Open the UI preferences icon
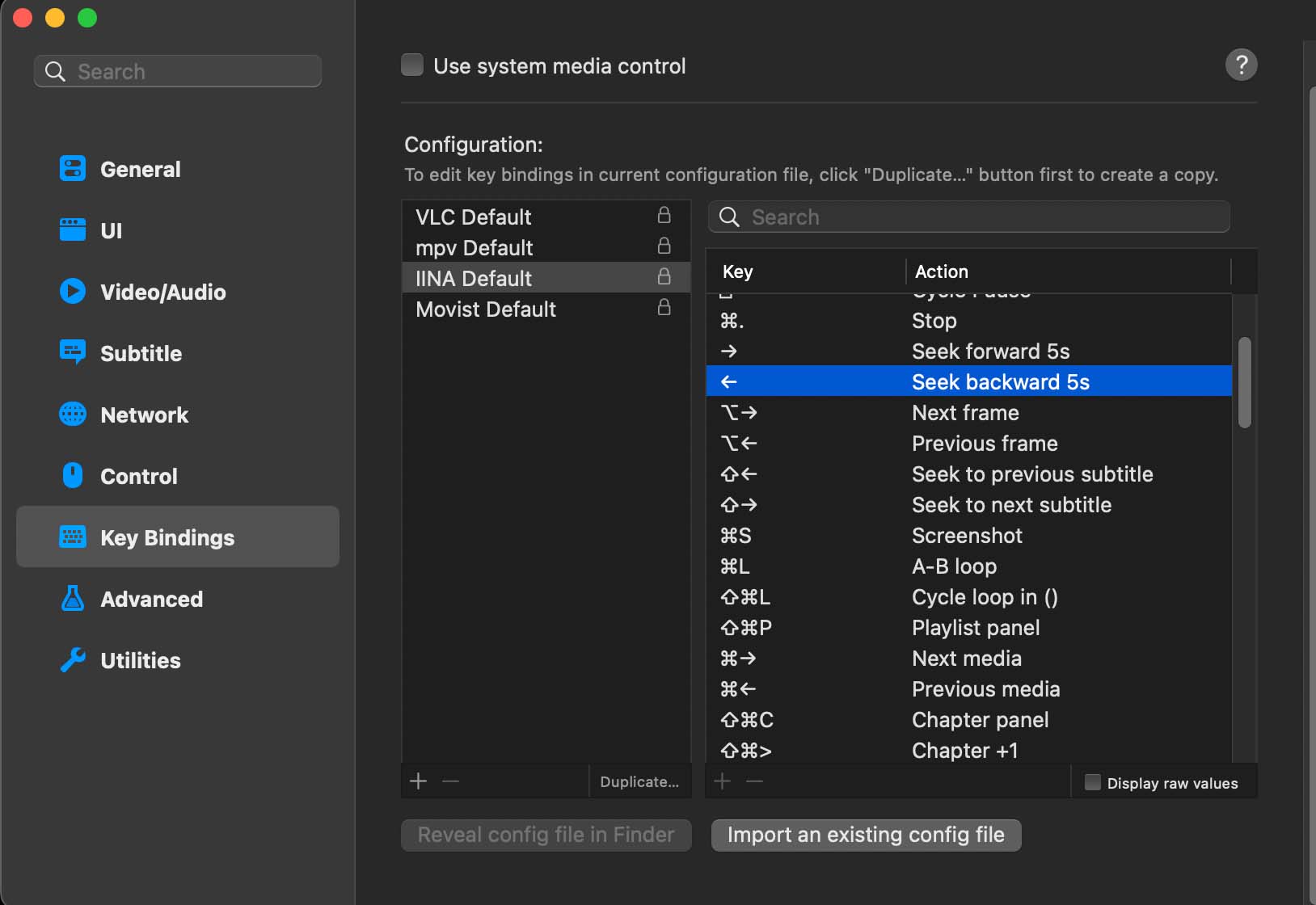The width and height of the screenshot is (1316, 905). pos(73,230)
